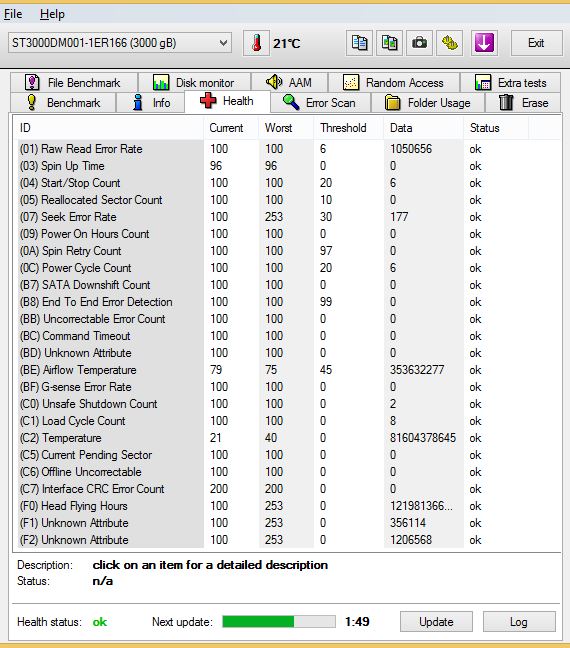Click the thermometer temperature icon
This screenshot has height=648, width=570.
pos(256,43)
